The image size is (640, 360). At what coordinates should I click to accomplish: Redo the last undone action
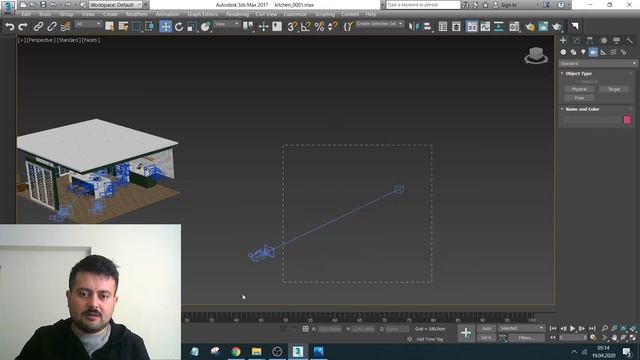pos(23,27)
